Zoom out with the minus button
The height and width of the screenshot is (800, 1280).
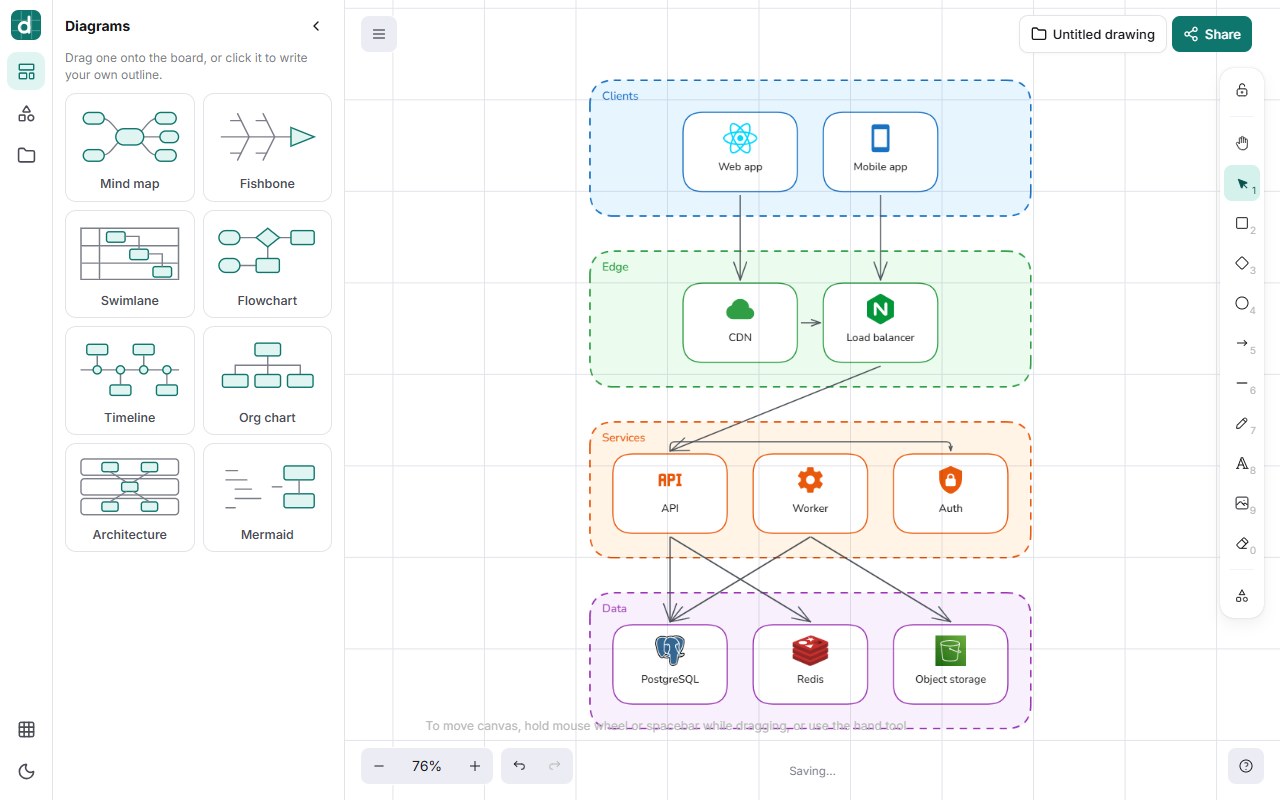click(379, 766)
